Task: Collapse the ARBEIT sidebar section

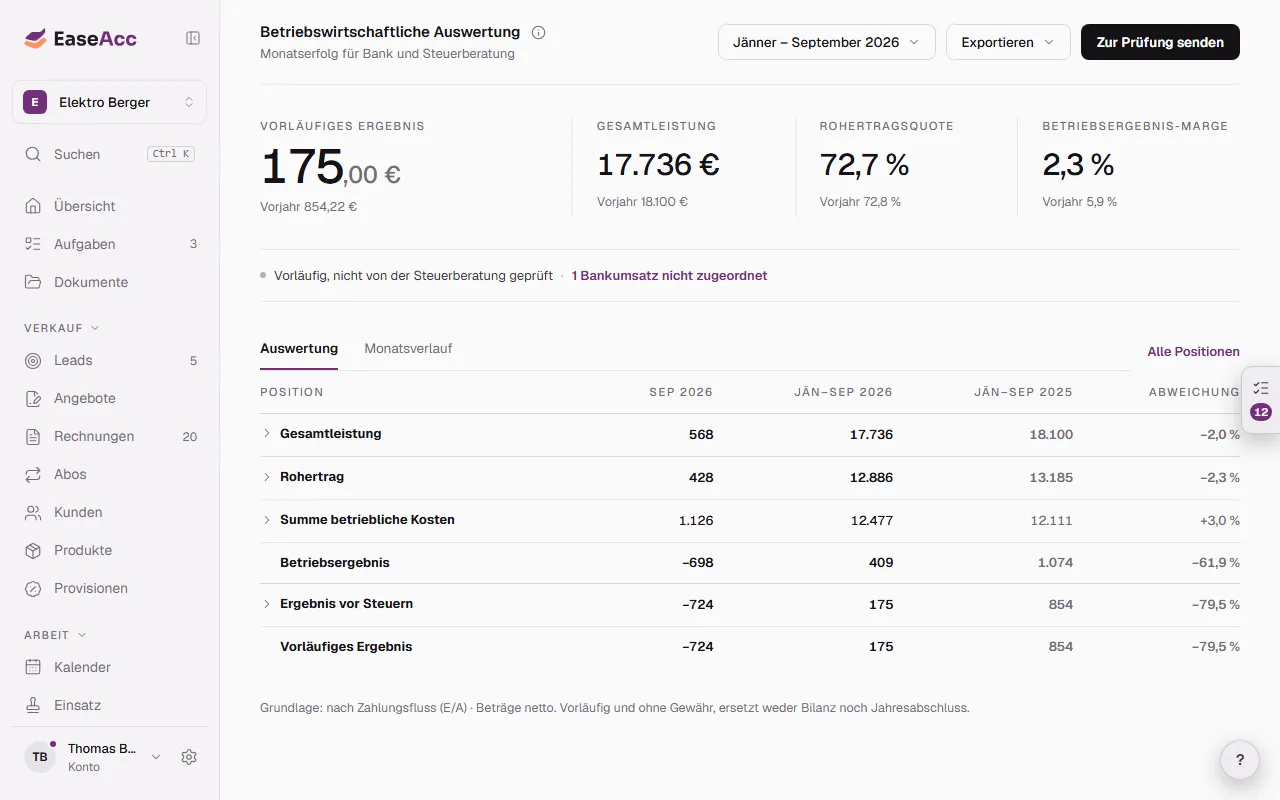Action: [55, 635]
